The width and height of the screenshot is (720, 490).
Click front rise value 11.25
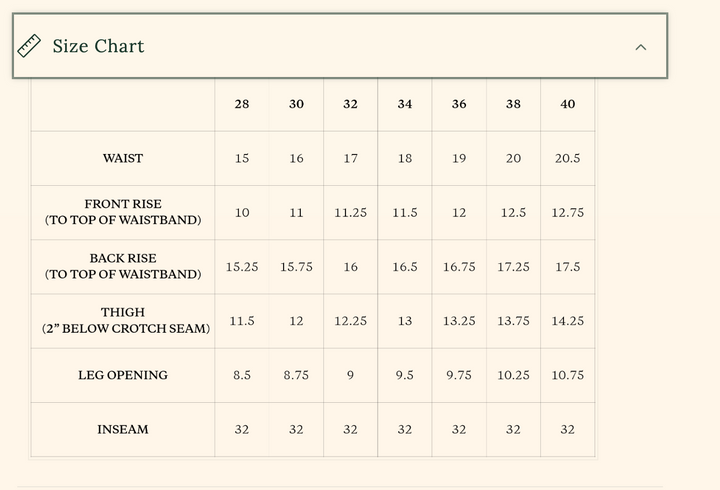point(350,212)
